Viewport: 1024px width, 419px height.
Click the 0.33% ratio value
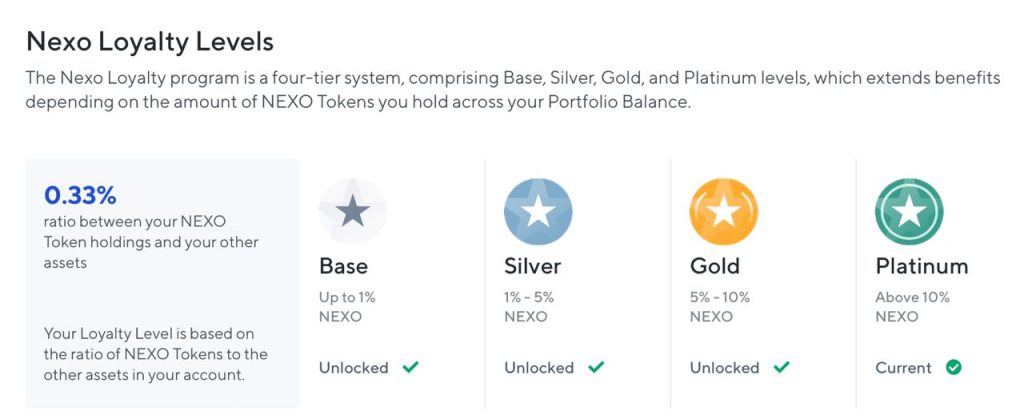click(x=80, y=194)
